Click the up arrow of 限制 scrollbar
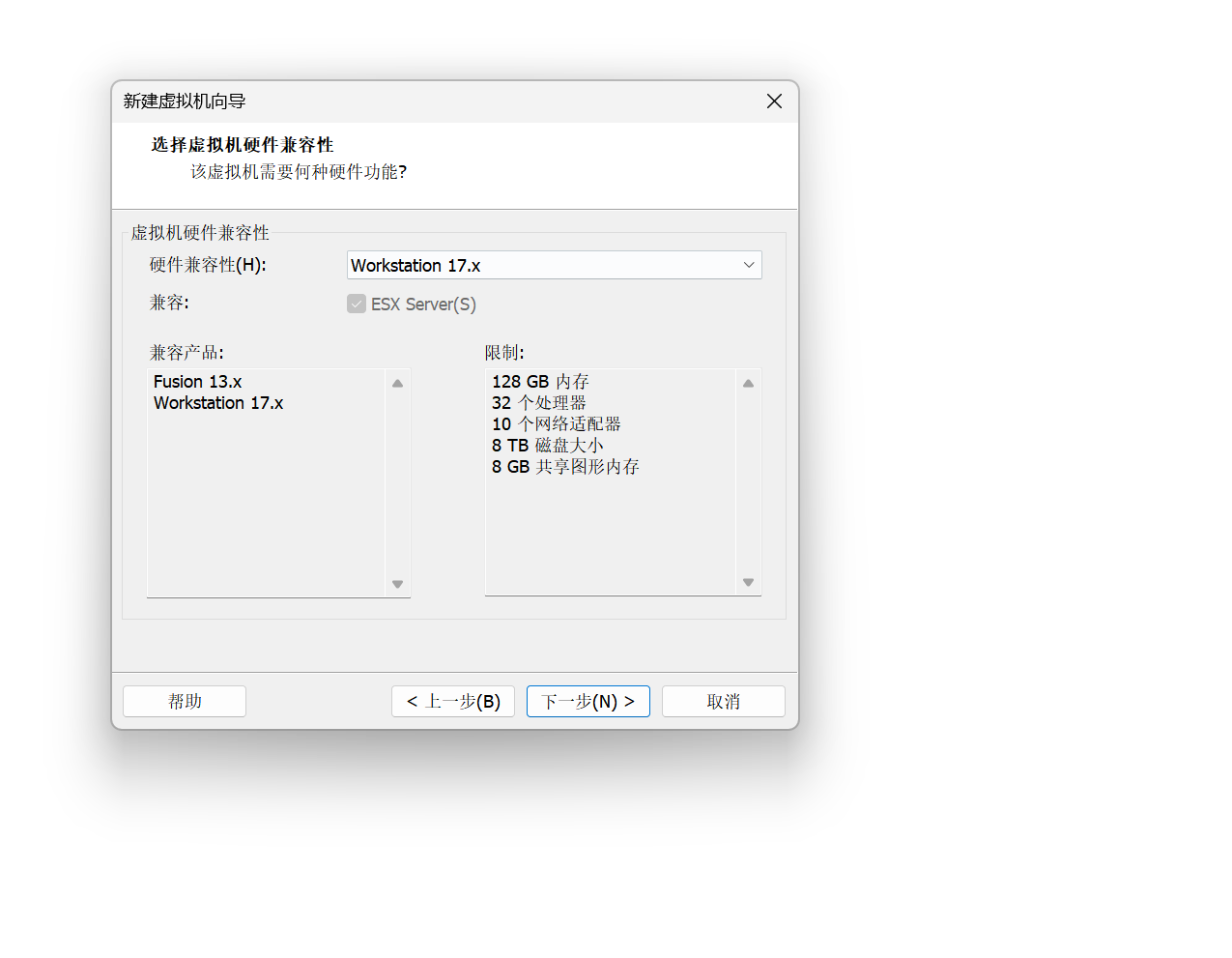Image resolution: width=1232 pixels, height=958 pixels. tap(748, 384)
